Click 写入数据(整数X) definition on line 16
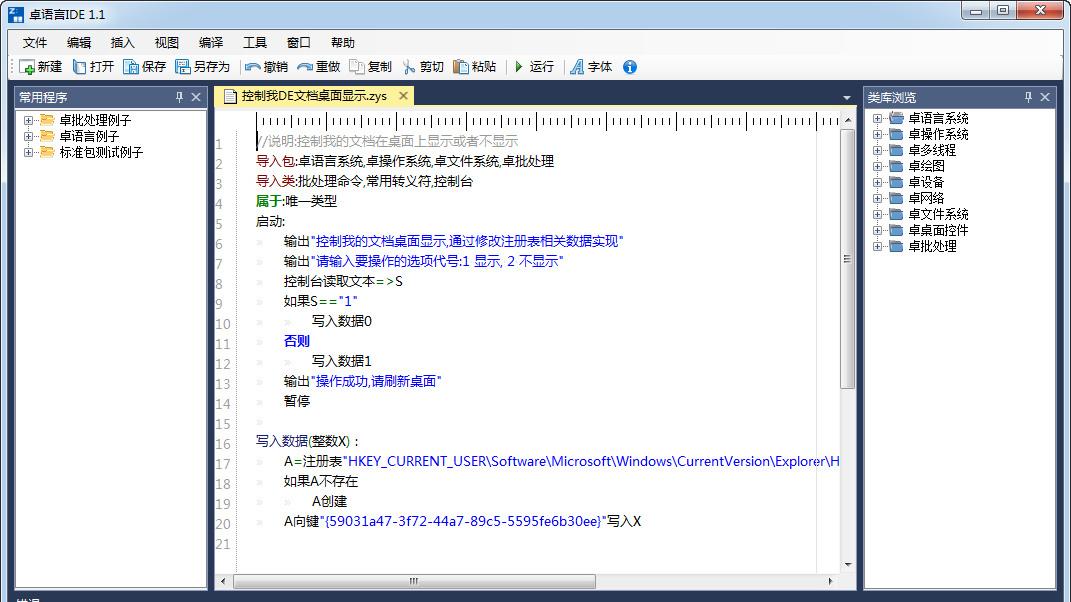 click(x=307, y=441)
